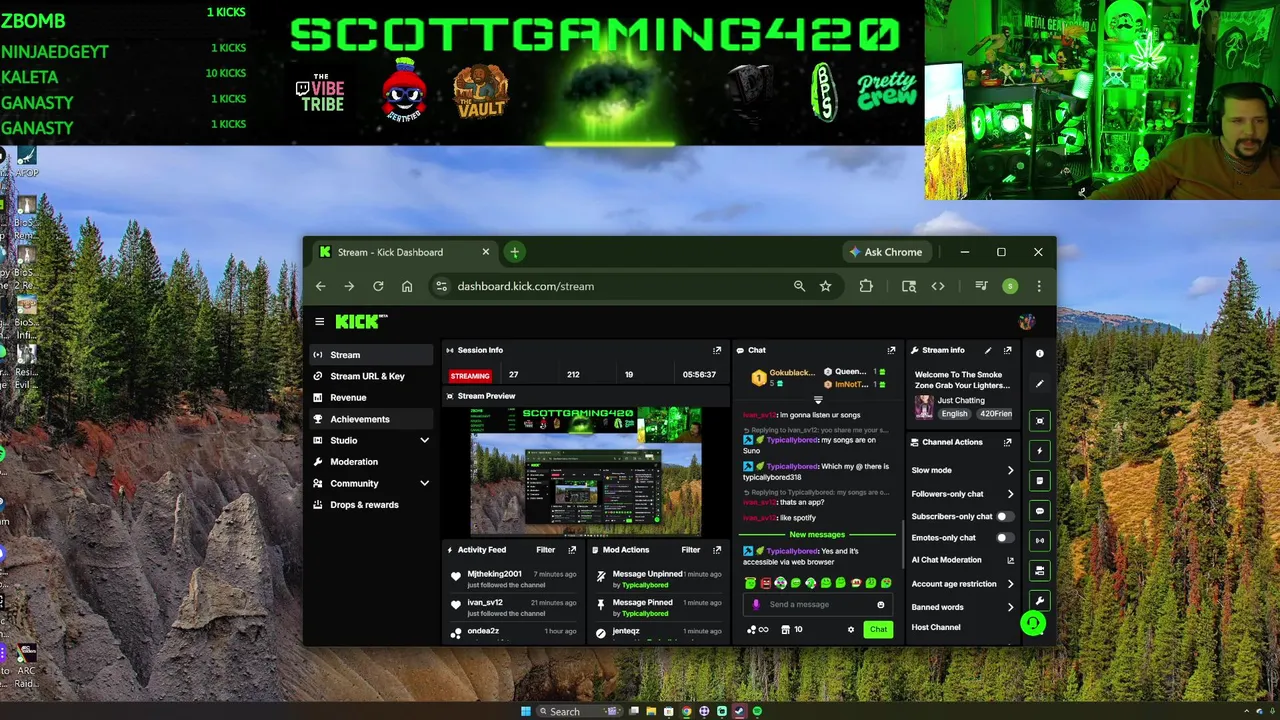The image size is (1280, 720).
Task: Open AI Chat Moderation external link icon
Action: [1010, 560]
